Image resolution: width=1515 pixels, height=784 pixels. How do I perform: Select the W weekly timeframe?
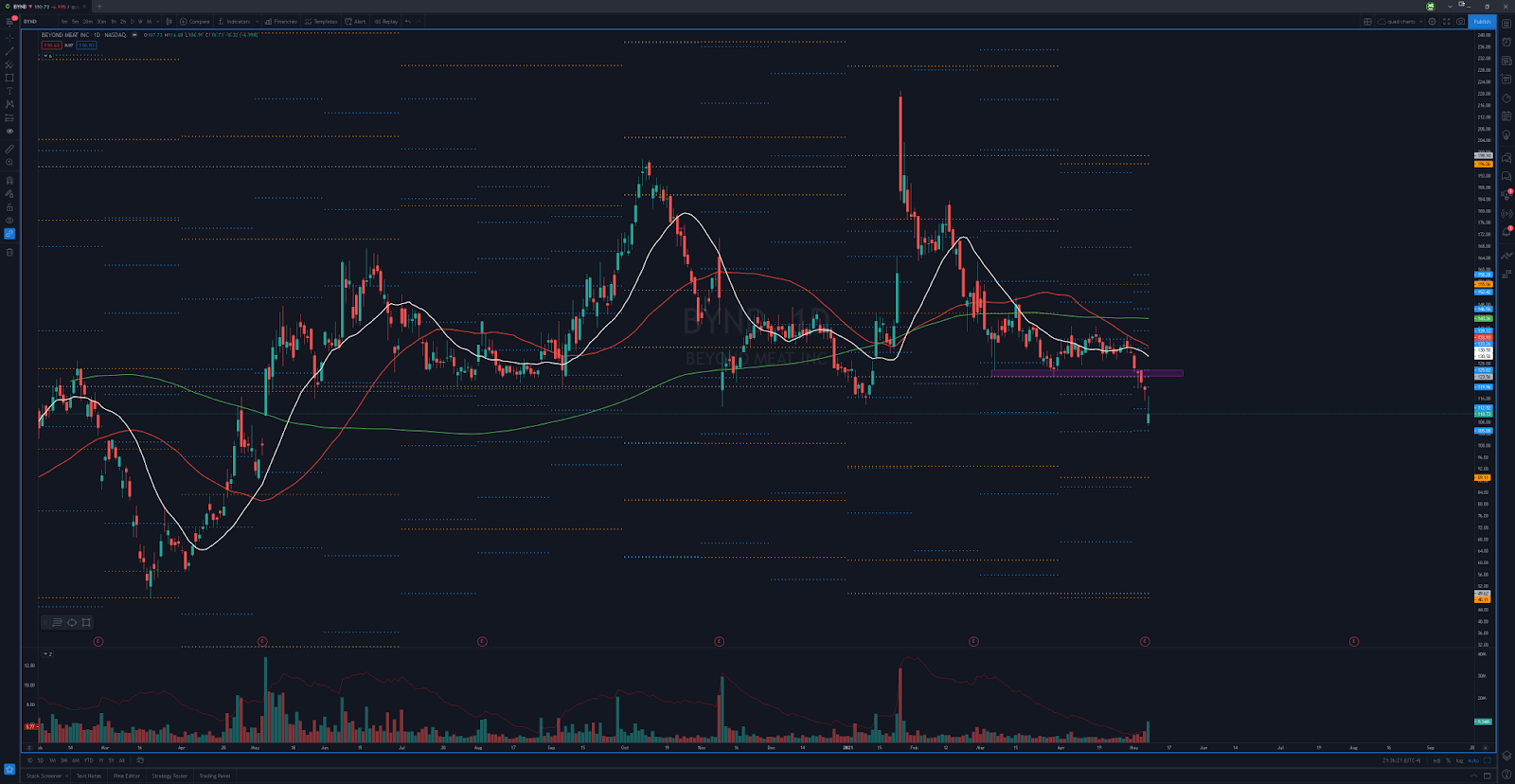click(x=140, y=21)
